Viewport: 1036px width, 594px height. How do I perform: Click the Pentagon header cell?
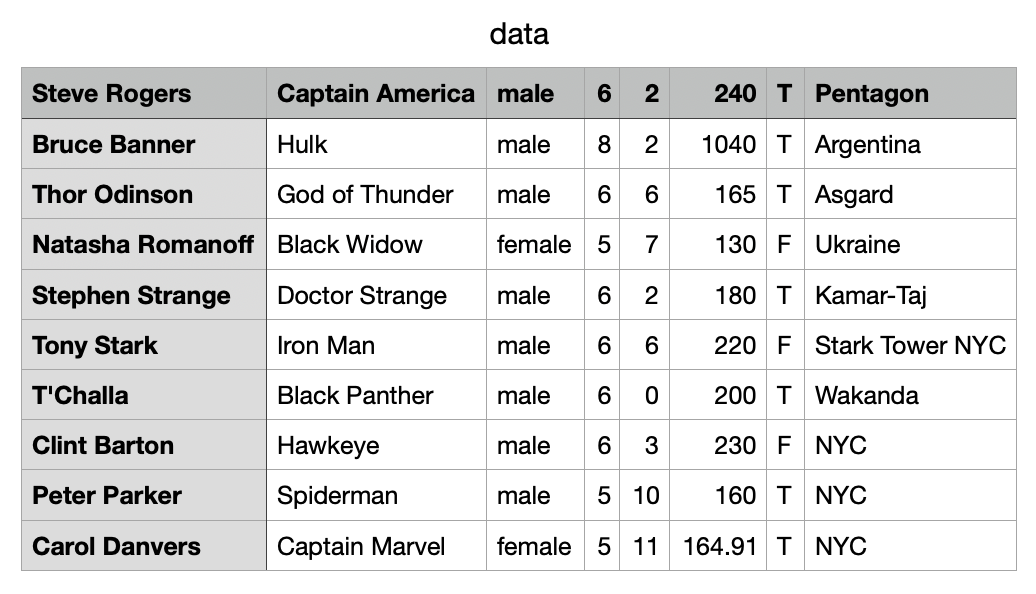910,93
